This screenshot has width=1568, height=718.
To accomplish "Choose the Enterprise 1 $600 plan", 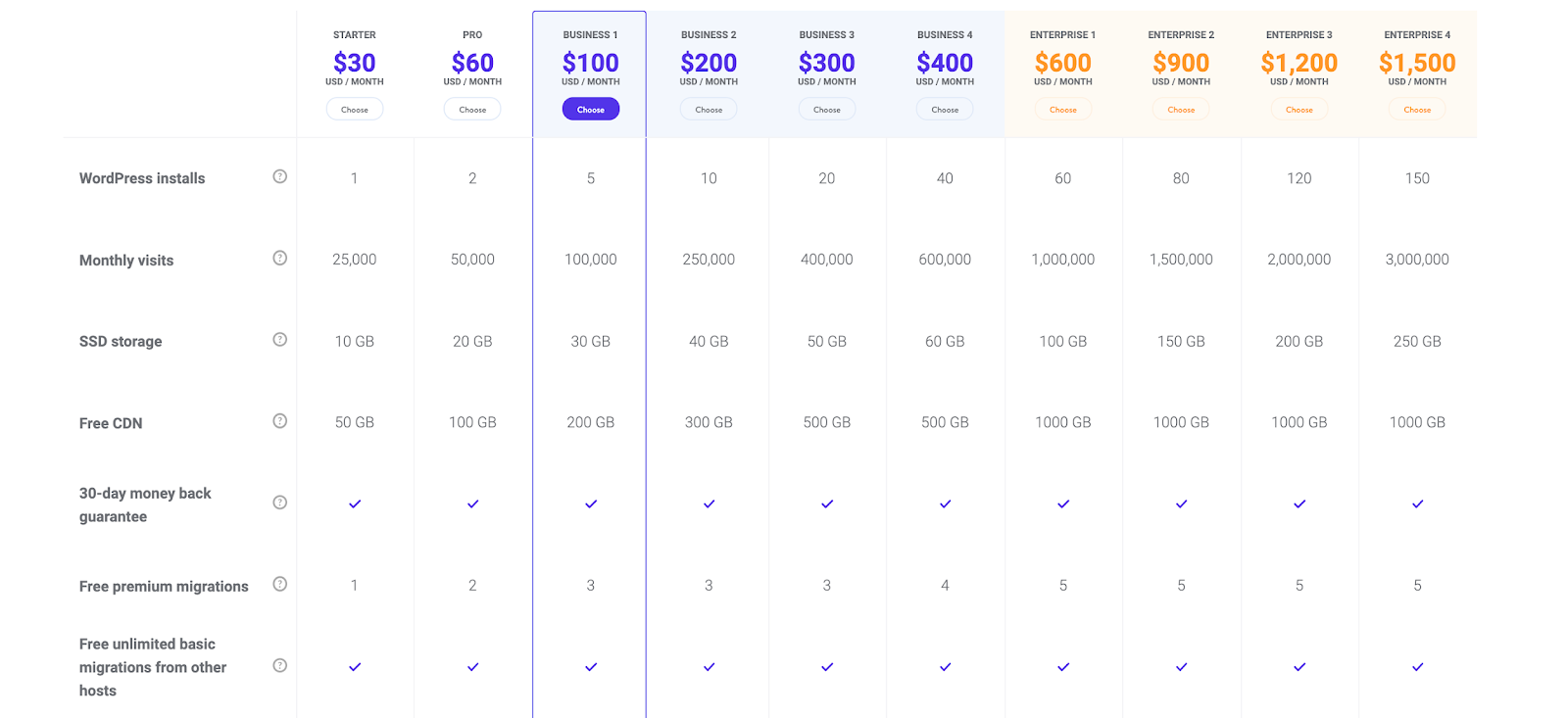I will pos(1063,110).
